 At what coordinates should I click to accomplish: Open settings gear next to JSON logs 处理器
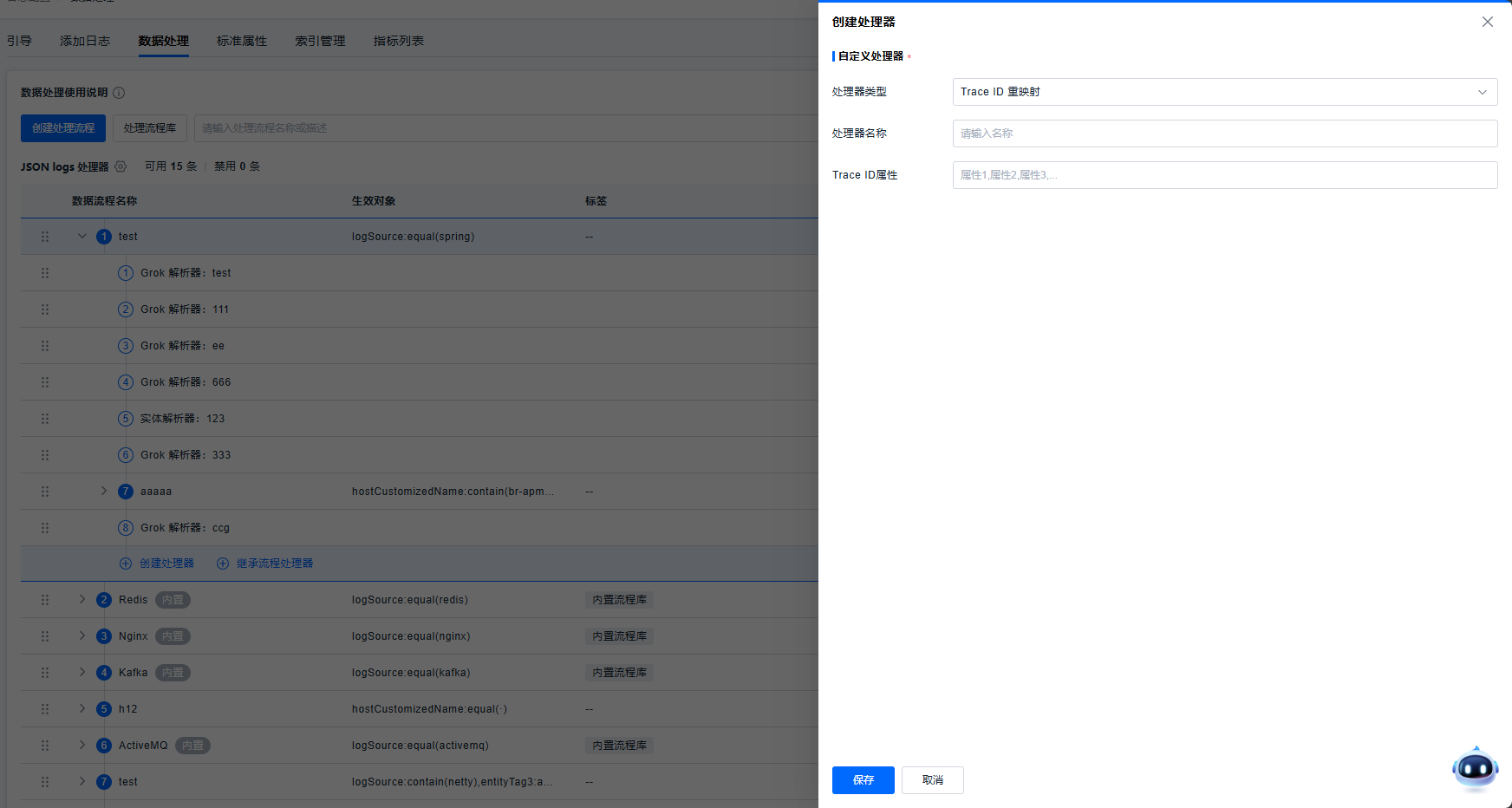tap(121, 166)
